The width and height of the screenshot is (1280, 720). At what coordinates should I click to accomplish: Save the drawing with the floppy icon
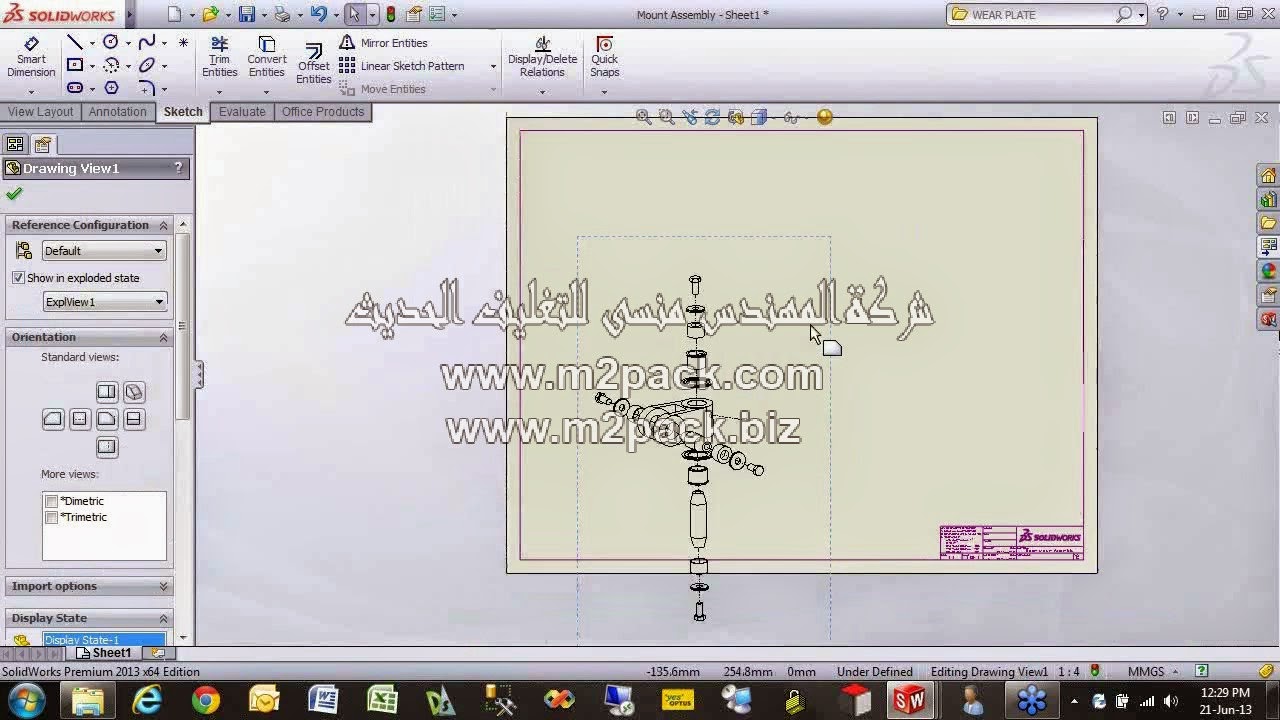[246, 14]
